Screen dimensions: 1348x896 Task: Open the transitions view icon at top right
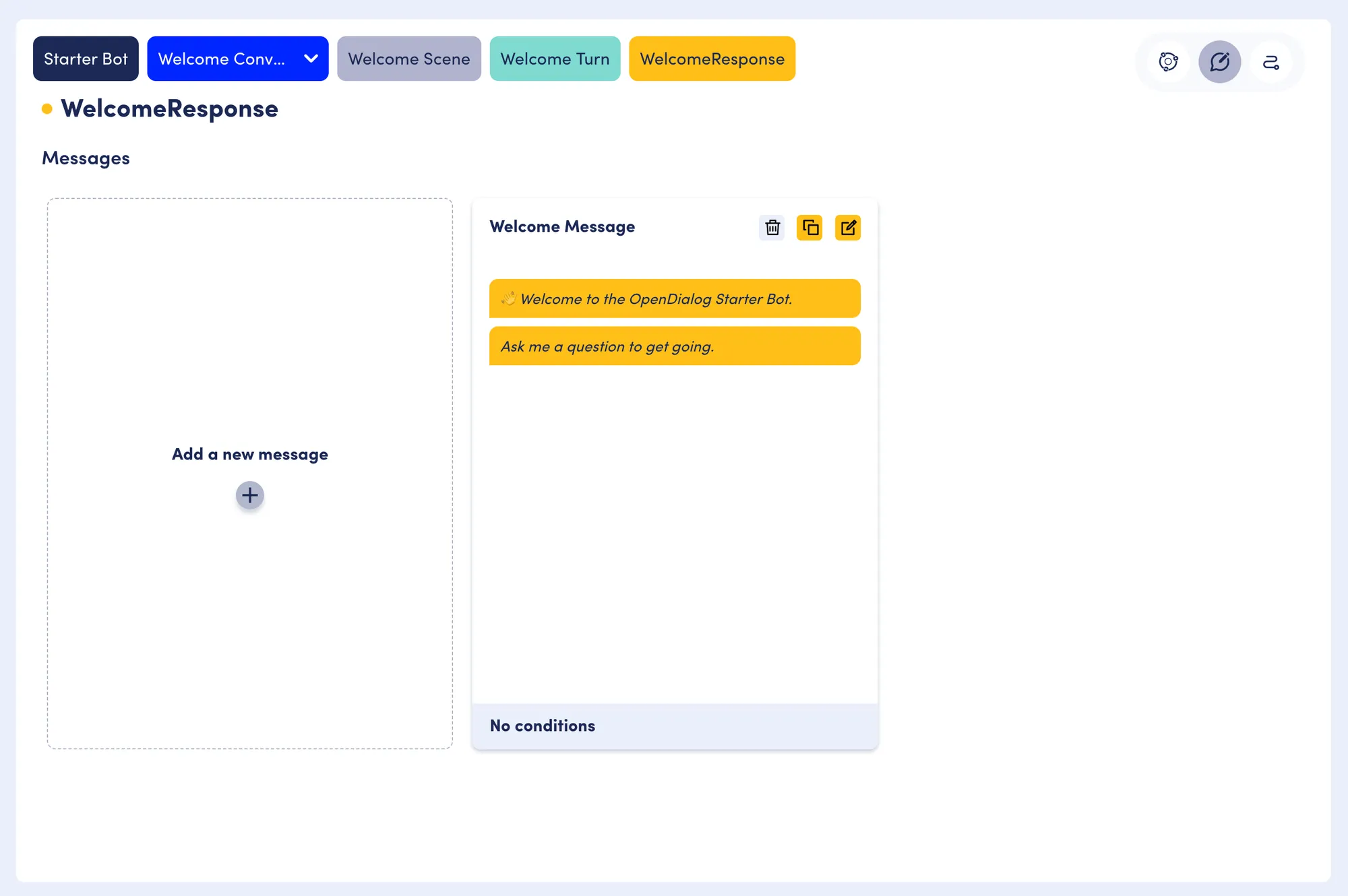[1270, 62]
